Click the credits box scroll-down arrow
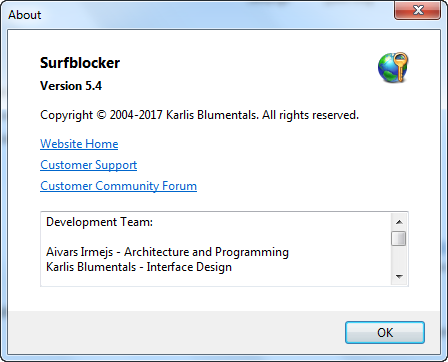 (x=399, y=276)
